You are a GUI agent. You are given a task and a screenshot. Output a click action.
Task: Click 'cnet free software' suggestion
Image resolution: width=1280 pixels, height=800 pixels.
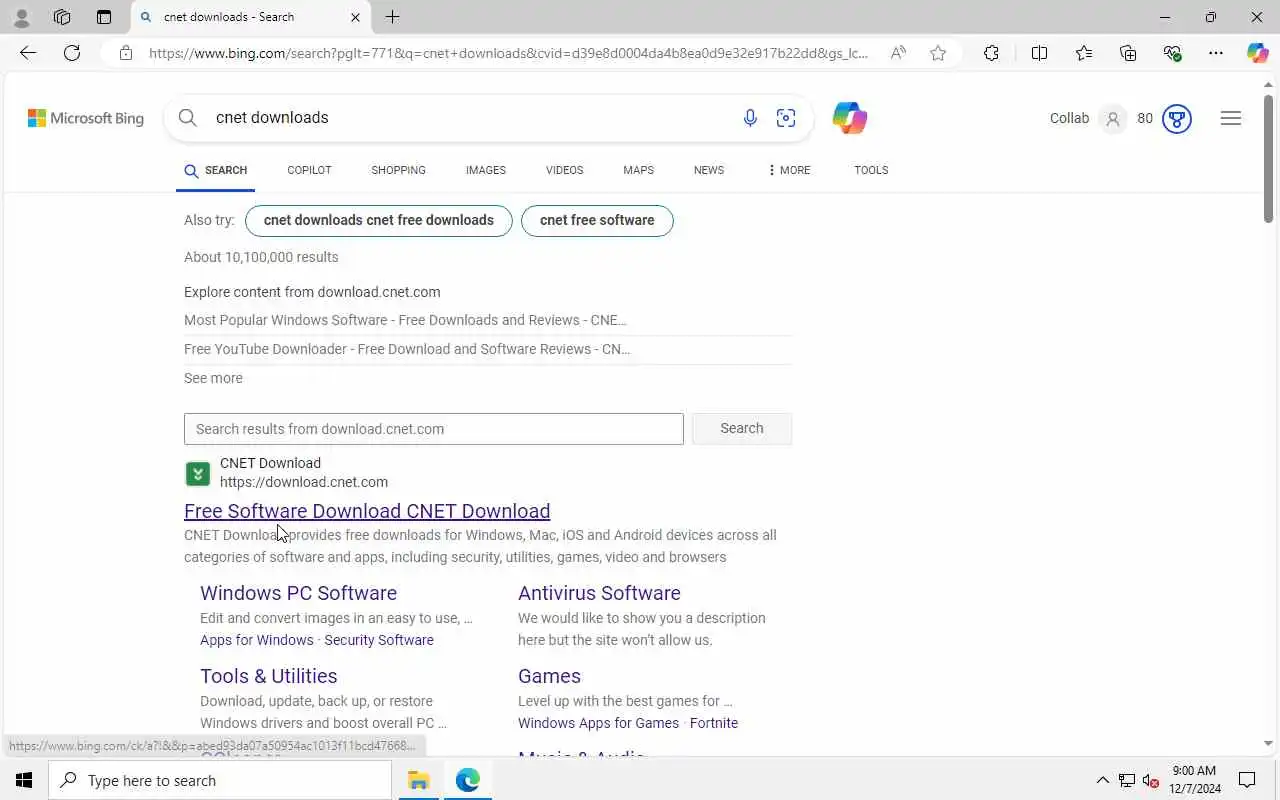(597, 221)
